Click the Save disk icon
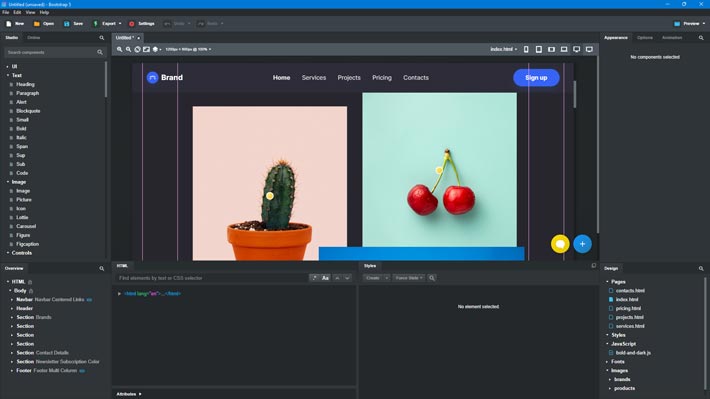This screenshot has width=710, height=399. [67, 24]
